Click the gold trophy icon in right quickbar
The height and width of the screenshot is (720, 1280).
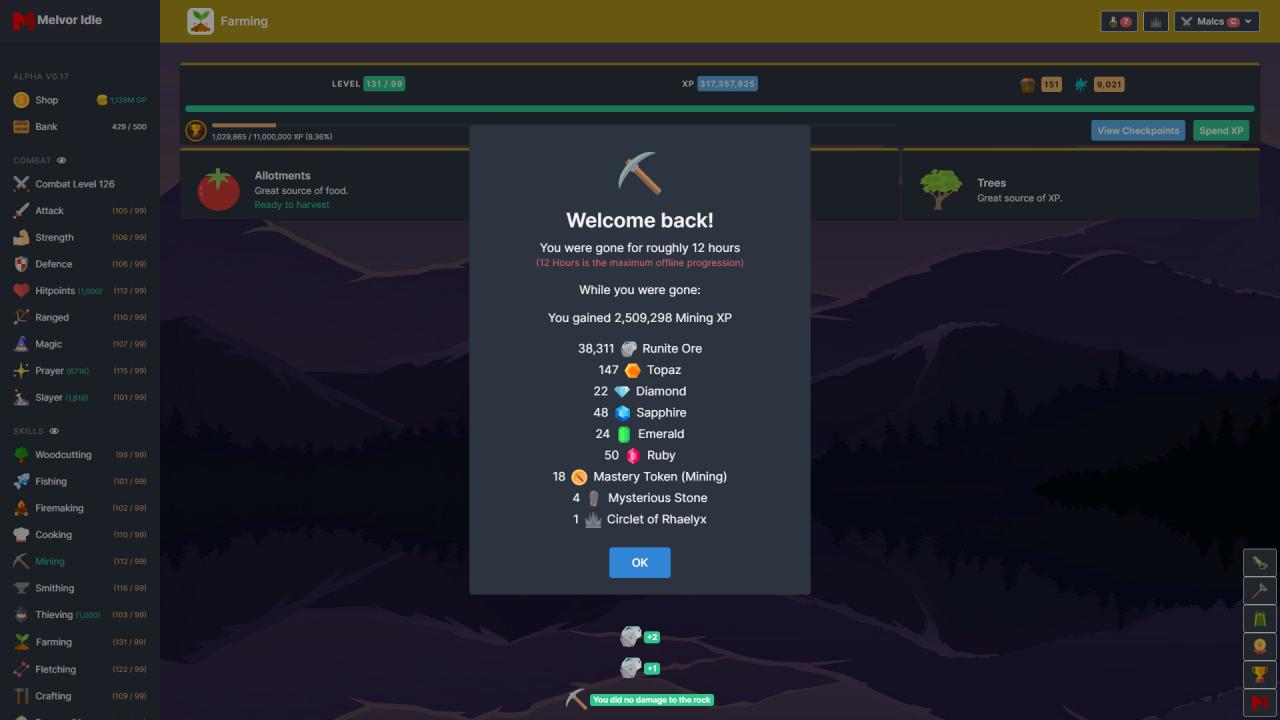(x=1259, y=674)
